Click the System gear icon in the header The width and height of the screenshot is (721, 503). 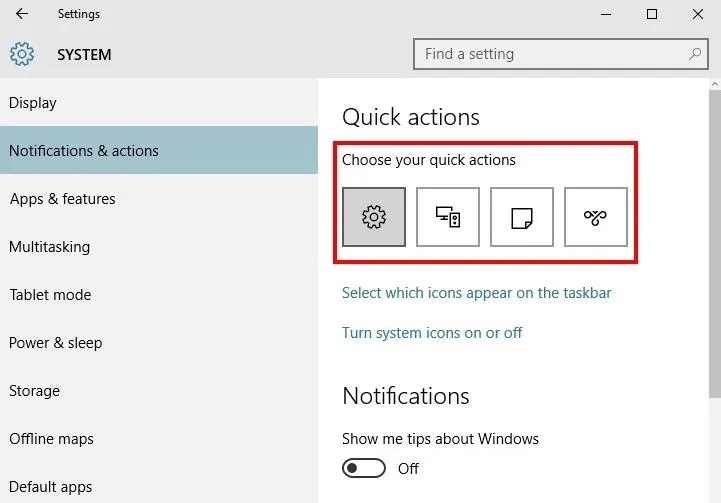click(x=22, y=54)
